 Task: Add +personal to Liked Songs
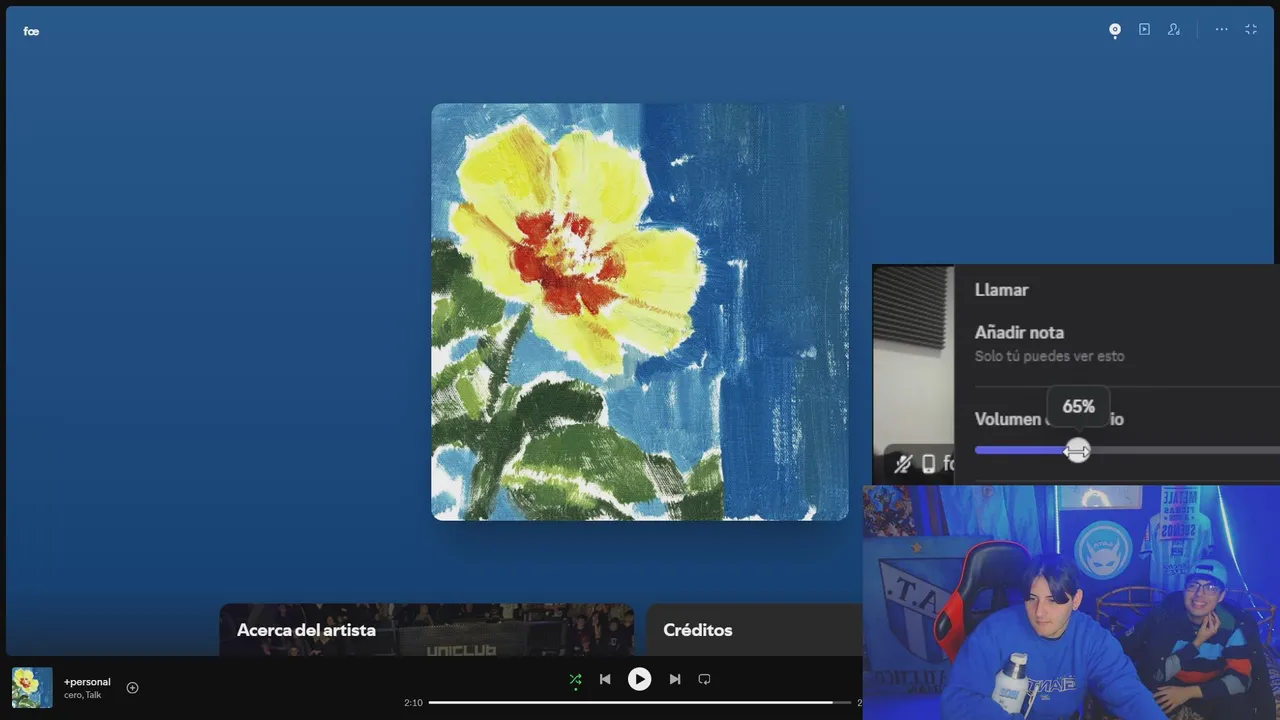(132, 688)
